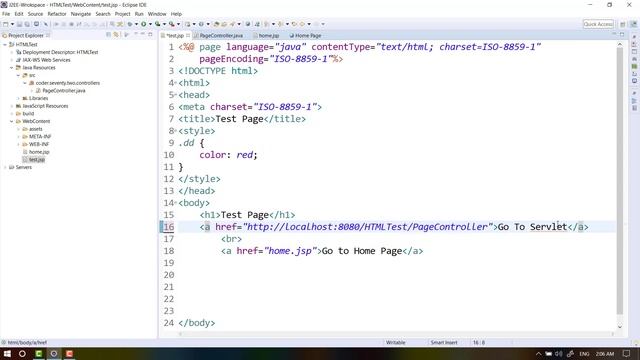
Task: Click the Save toolbar icon
Action: tap(19, 24)
